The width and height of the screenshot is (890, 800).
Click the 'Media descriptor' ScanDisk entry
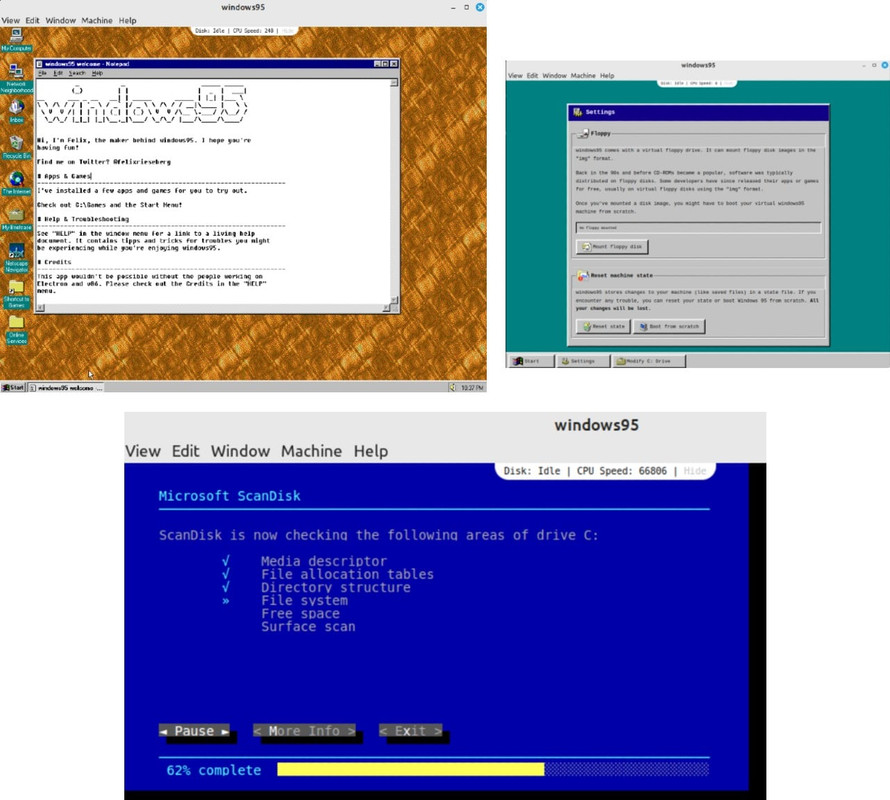pos(324,562)
